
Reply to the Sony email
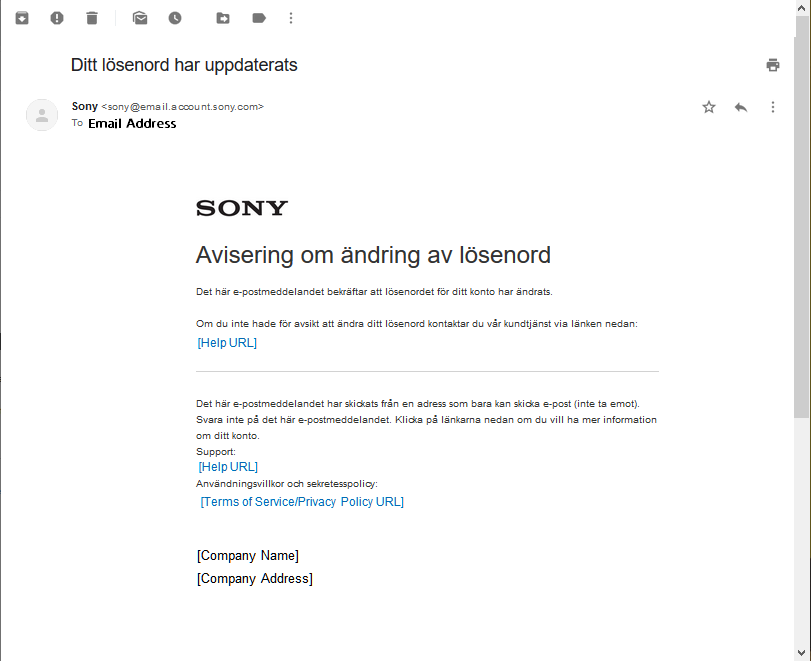click(x=741, y=107)
